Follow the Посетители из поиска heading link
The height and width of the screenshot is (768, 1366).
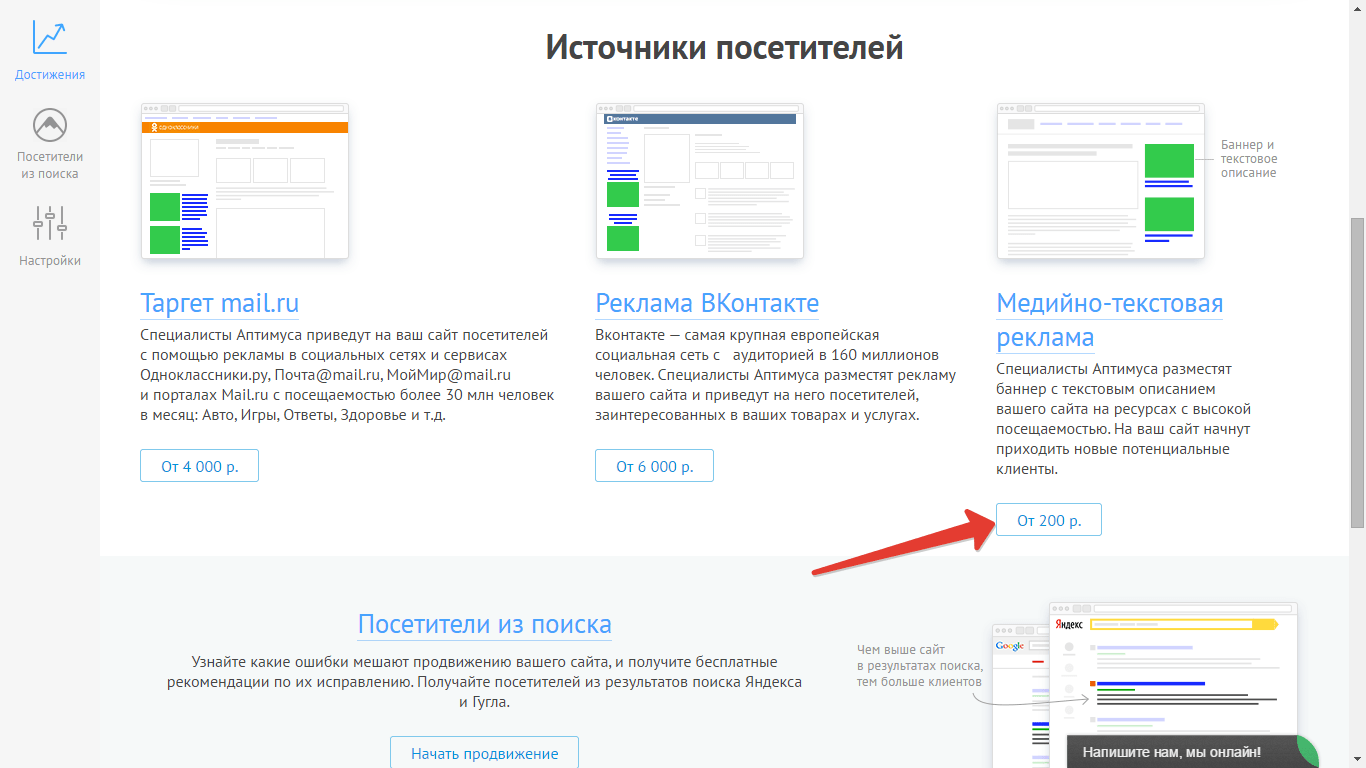[x=485, y=625]
